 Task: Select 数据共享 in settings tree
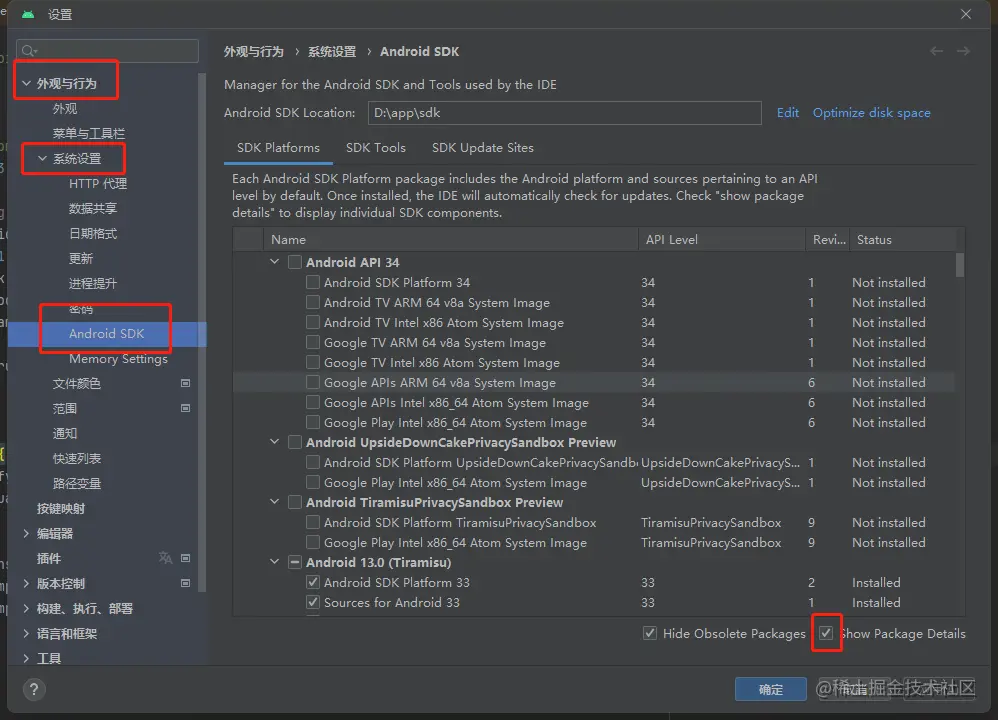[x=93, y=209]
